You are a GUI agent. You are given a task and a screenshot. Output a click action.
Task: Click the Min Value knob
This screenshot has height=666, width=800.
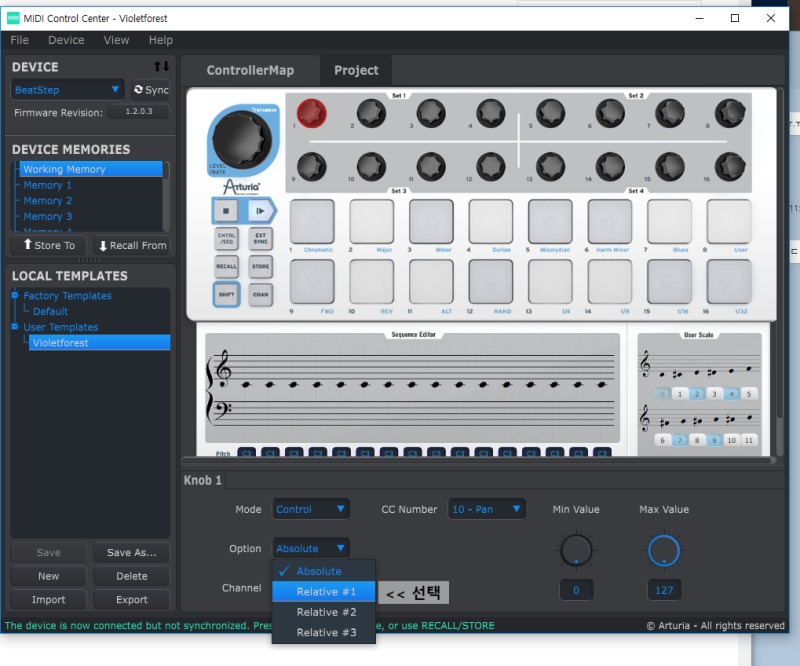(576, 551)
